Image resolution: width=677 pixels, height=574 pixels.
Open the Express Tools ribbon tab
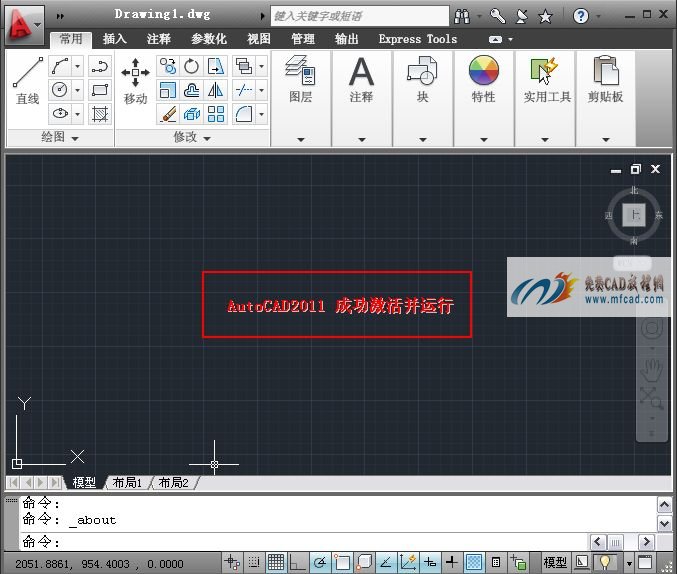tap(418, 39)
